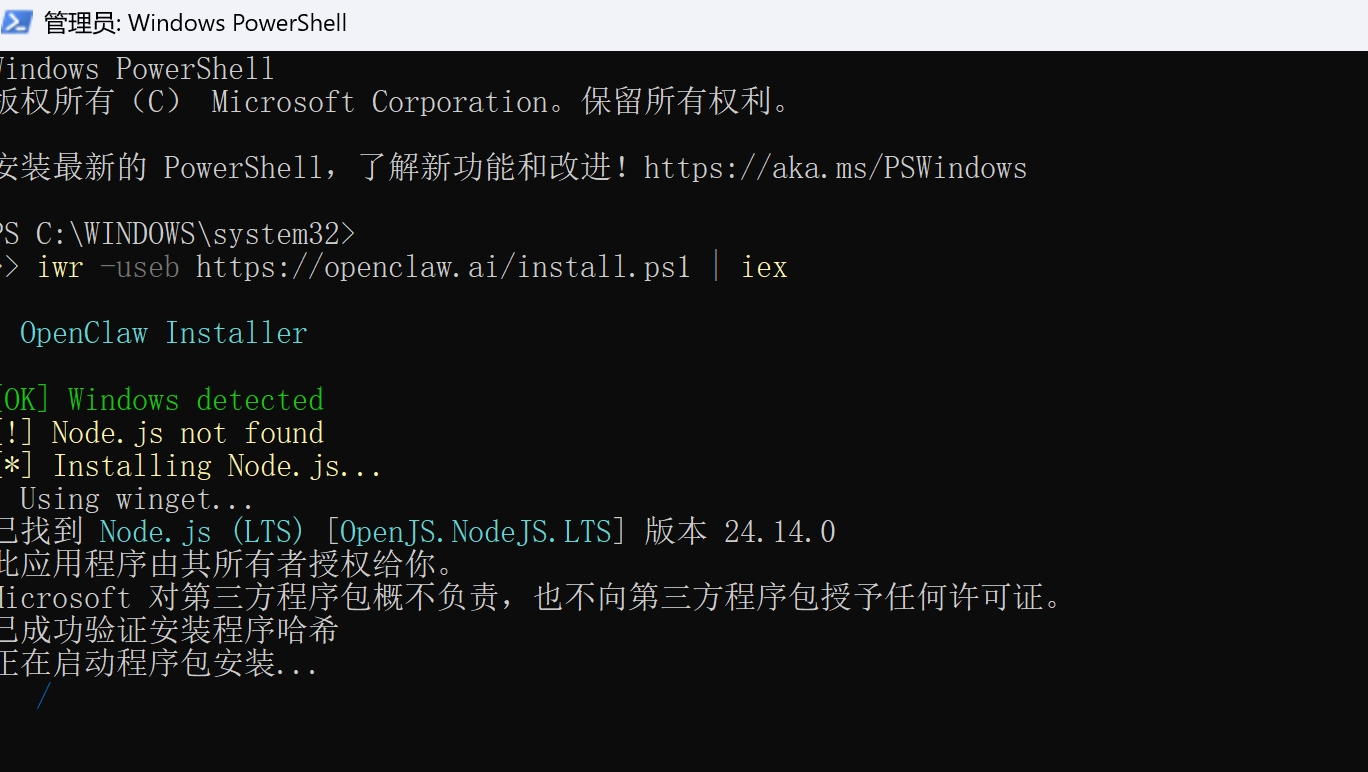Viewport: 1368px width, 772px height.
Task: Click the "Node.js not found" warning line
Action: [x=188, y=433]
